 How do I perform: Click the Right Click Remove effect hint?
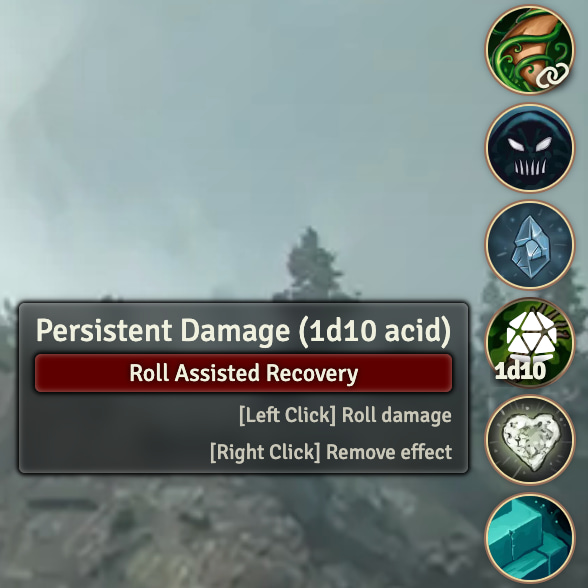pyautogui.click(x=331, y=452)
